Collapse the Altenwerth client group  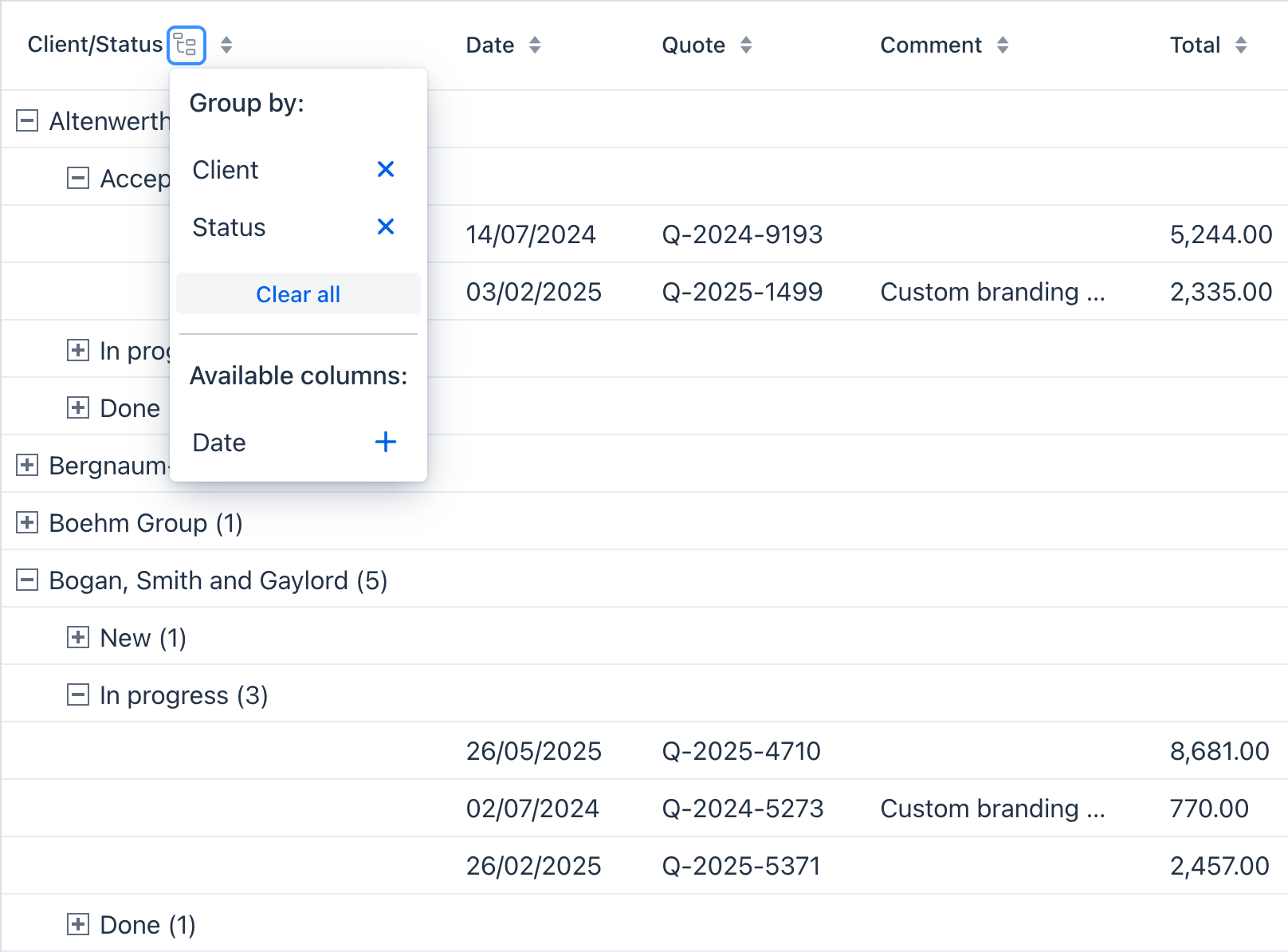pyautogui.click(x=27, y=121)
